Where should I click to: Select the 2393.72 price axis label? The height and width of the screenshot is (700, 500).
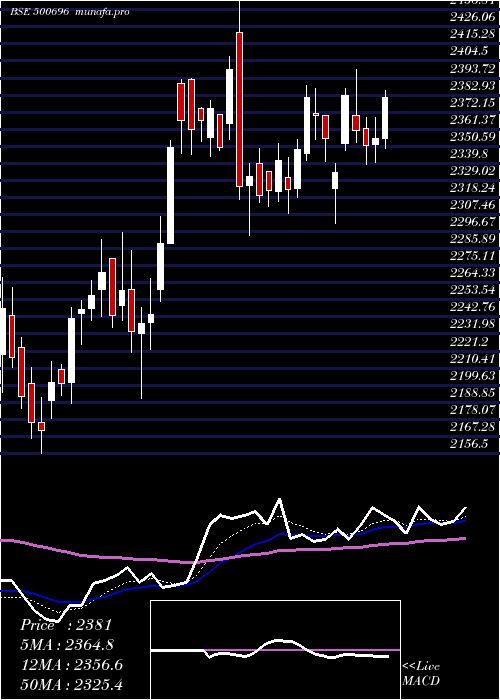472,68
